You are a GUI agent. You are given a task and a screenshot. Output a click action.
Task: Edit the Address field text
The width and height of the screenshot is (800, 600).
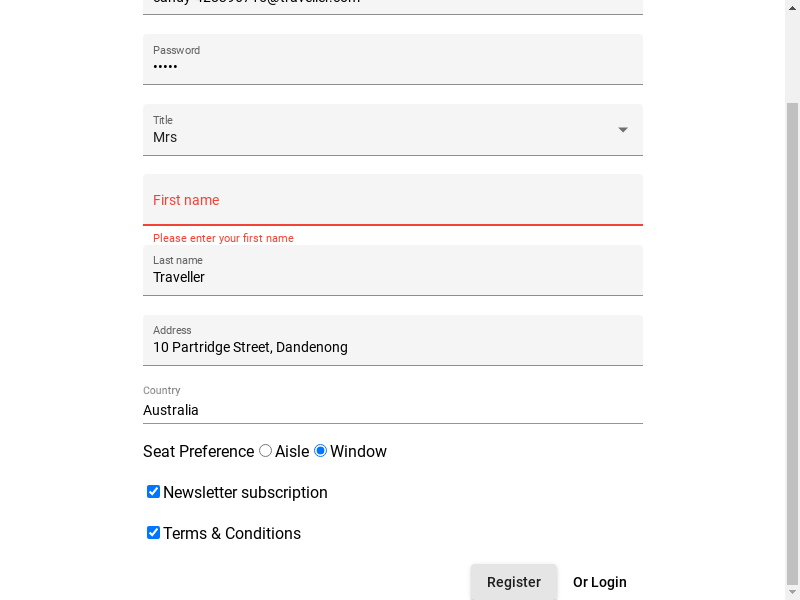click(x=392, y=347)
